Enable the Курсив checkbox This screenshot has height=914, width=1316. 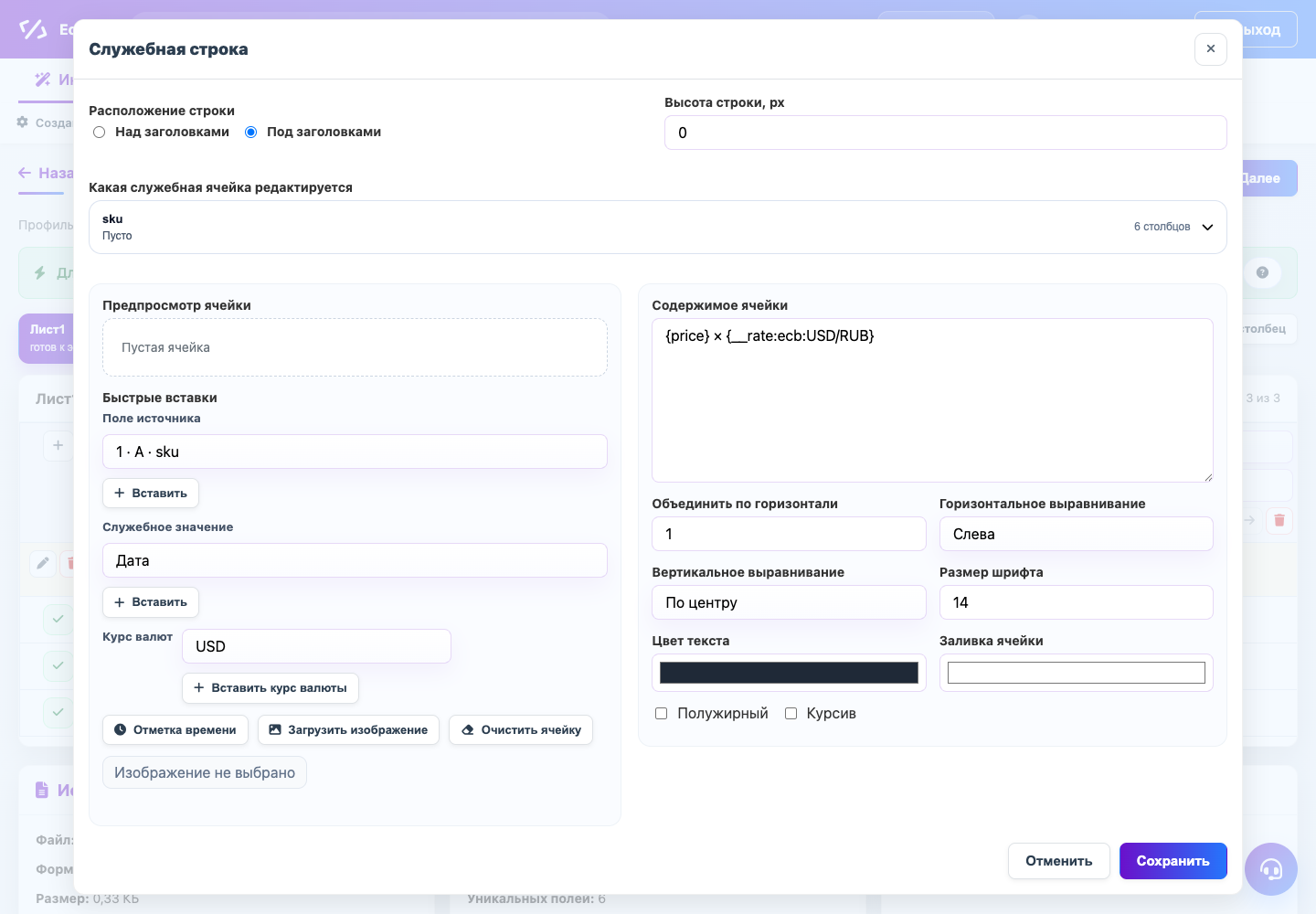[791, 714]
